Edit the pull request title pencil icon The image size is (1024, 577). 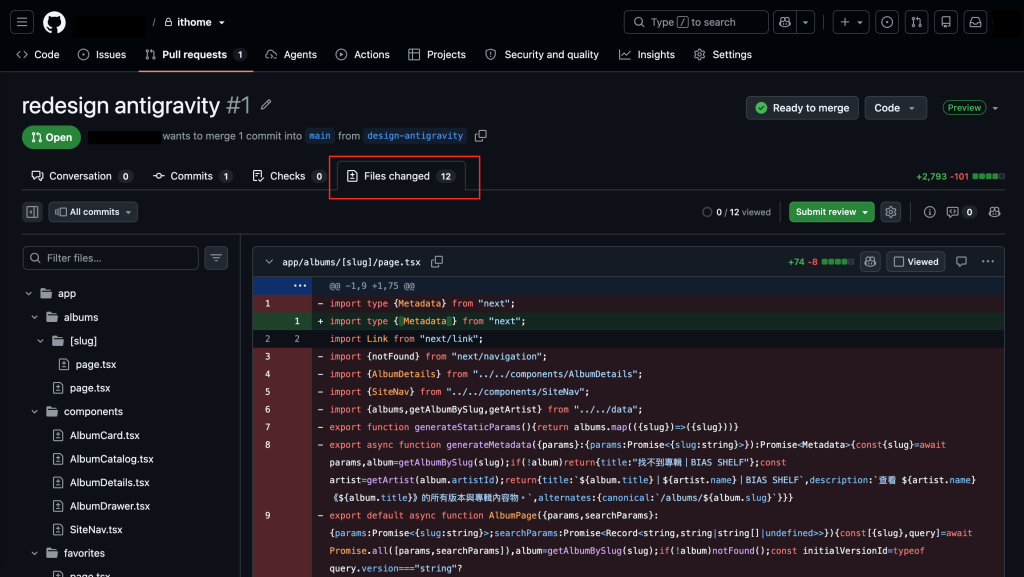pyautogui.click(x=266, y=104)
